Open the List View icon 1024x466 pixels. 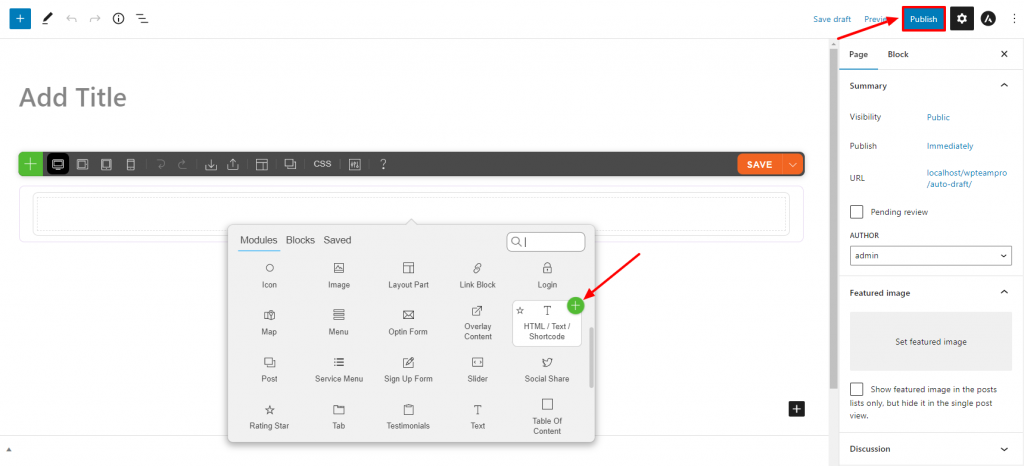point(142,19)
